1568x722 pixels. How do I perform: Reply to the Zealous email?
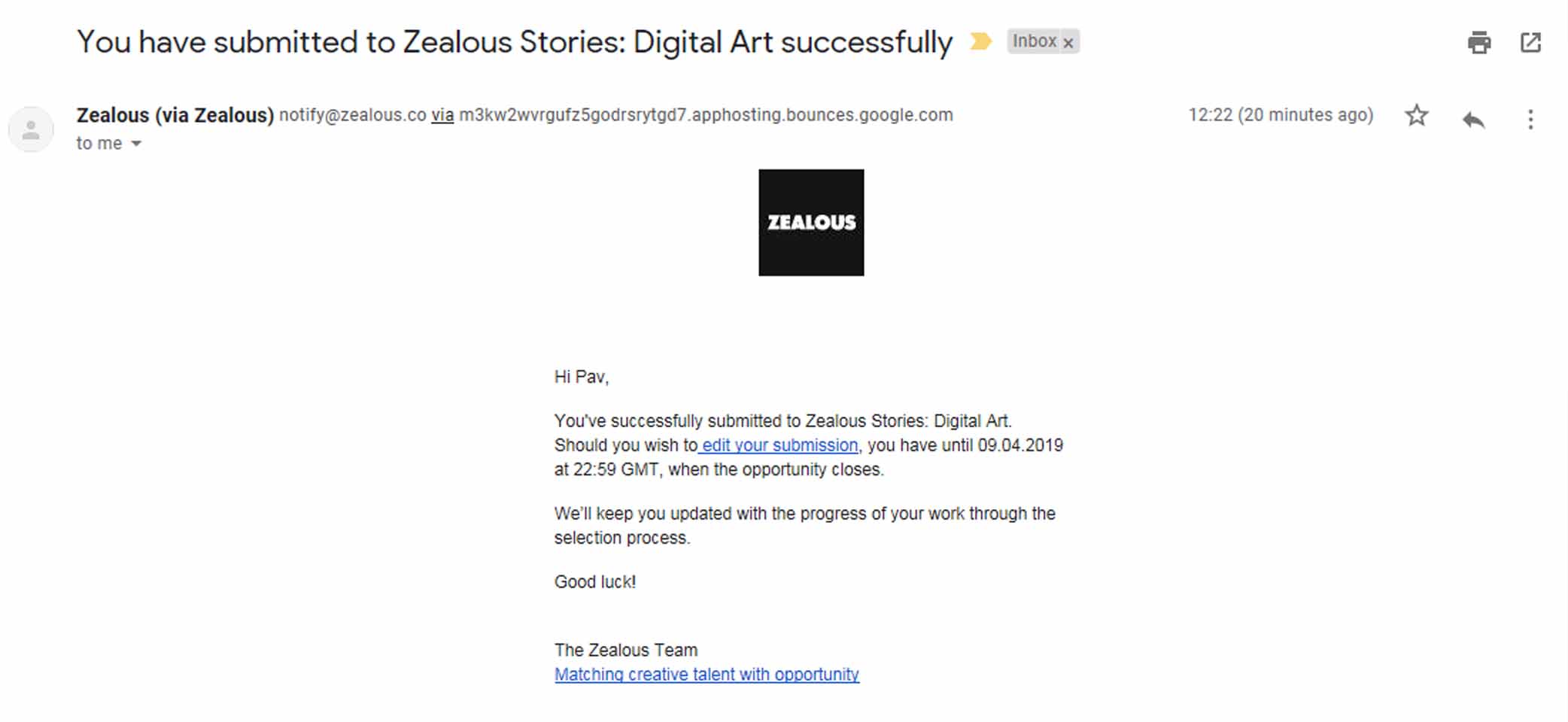pyautogui.click(x=1473, y=118)
